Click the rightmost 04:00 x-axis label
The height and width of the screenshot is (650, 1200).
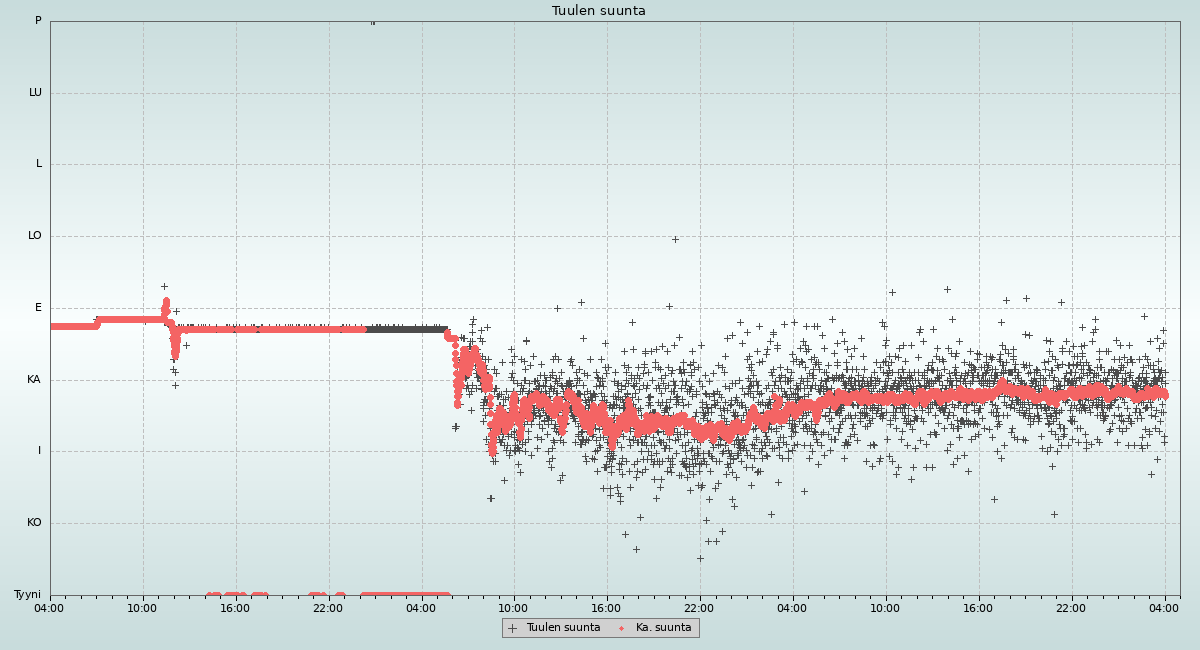coord(1164,607)
